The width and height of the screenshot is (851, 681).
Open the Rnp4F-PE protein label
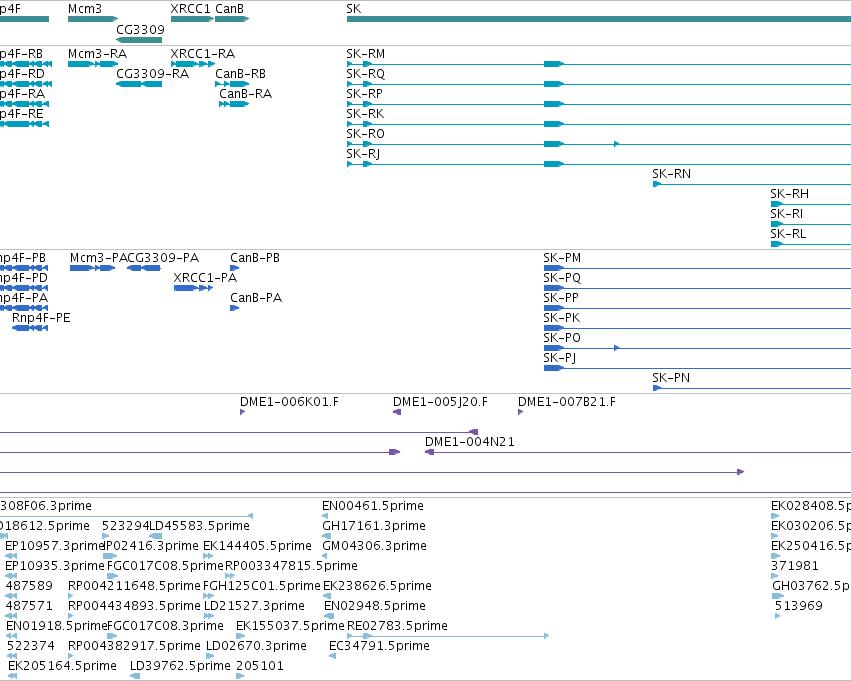point(41,318)
